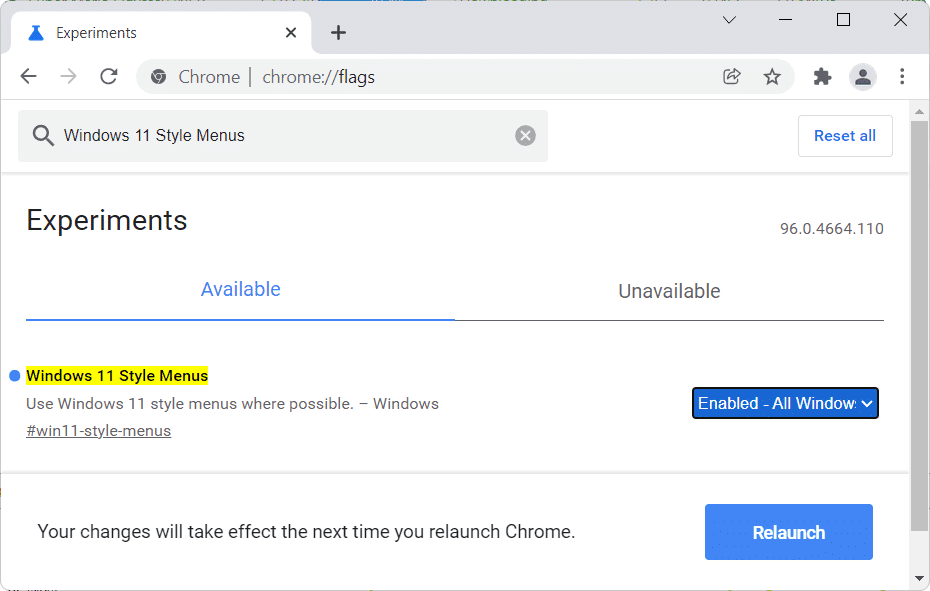Open the profile avatar menu

pos(863,77)
